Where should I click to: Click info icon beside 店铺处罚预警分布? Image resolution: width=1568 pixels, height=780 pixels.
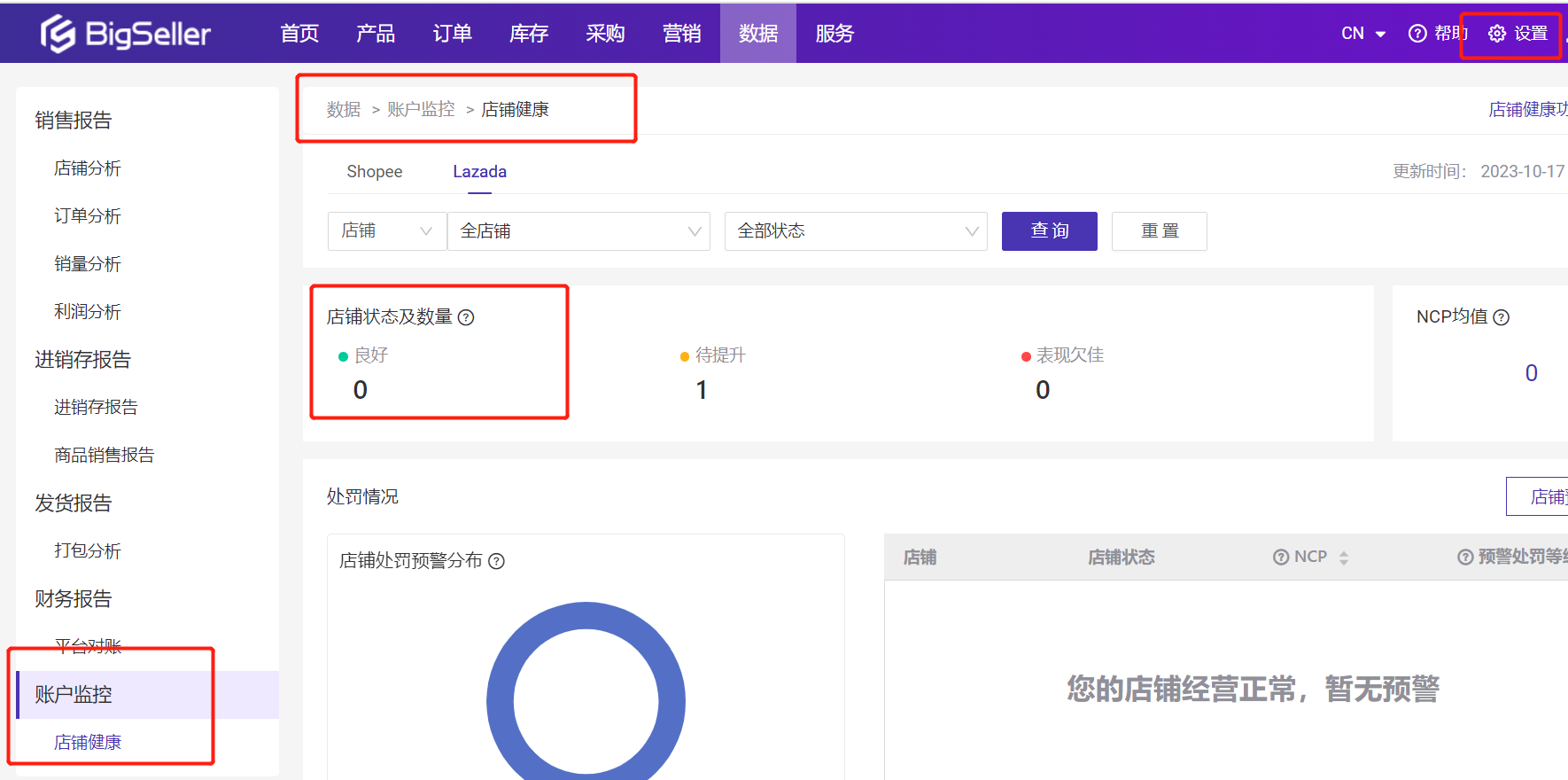pos(497,561)
